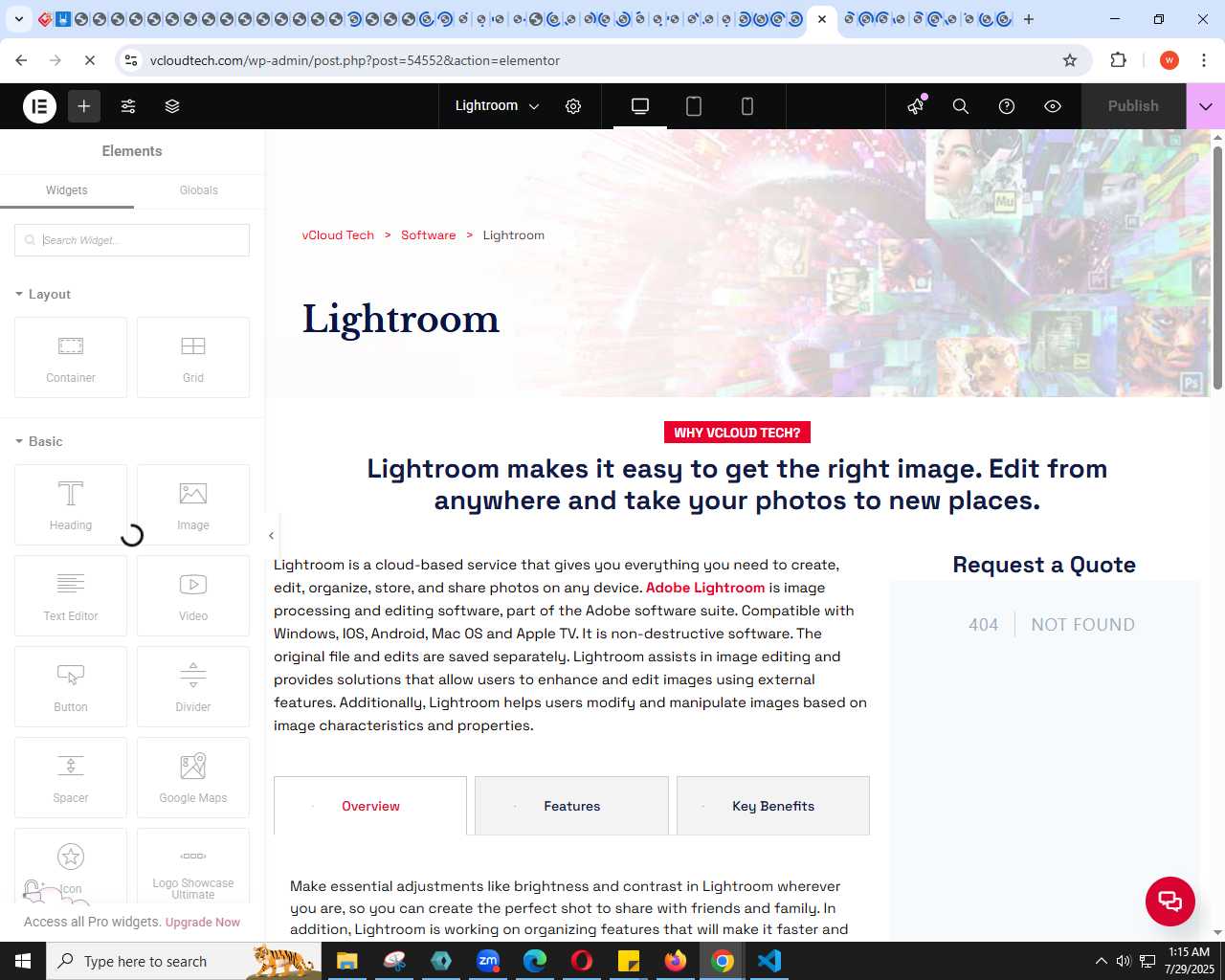Stop loading the page
The height and width of the screenshot is (980, 1225).
(89, 60)
